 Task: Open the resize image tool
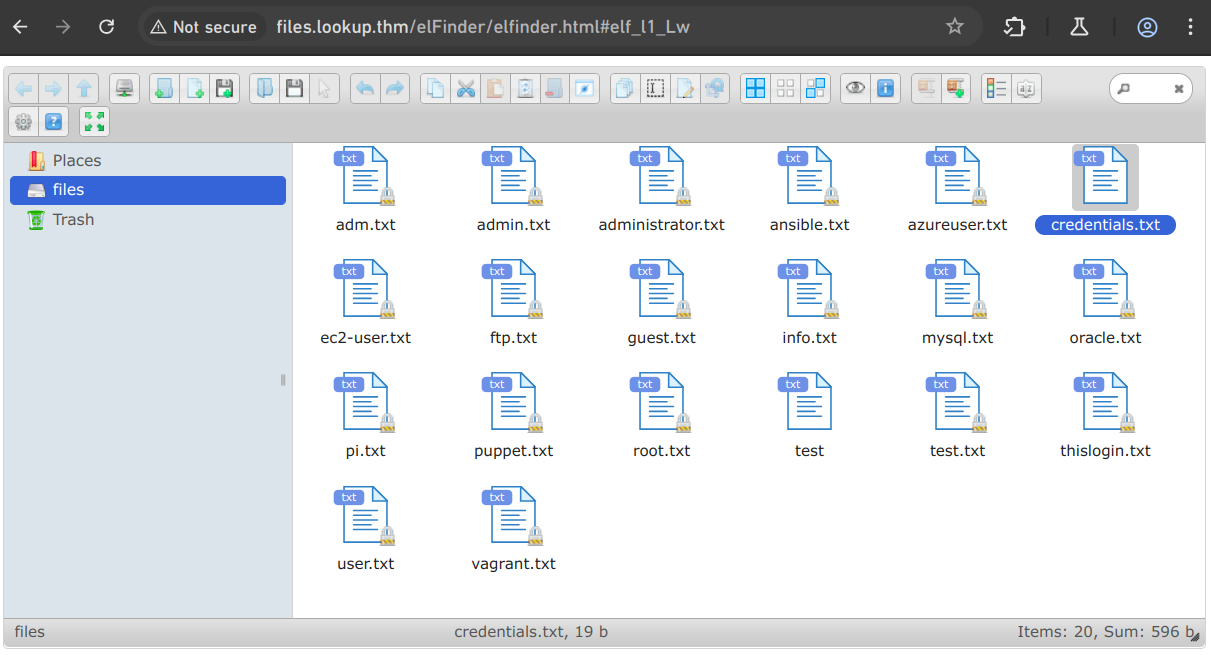pyautogui.click(x=715, y=89)
